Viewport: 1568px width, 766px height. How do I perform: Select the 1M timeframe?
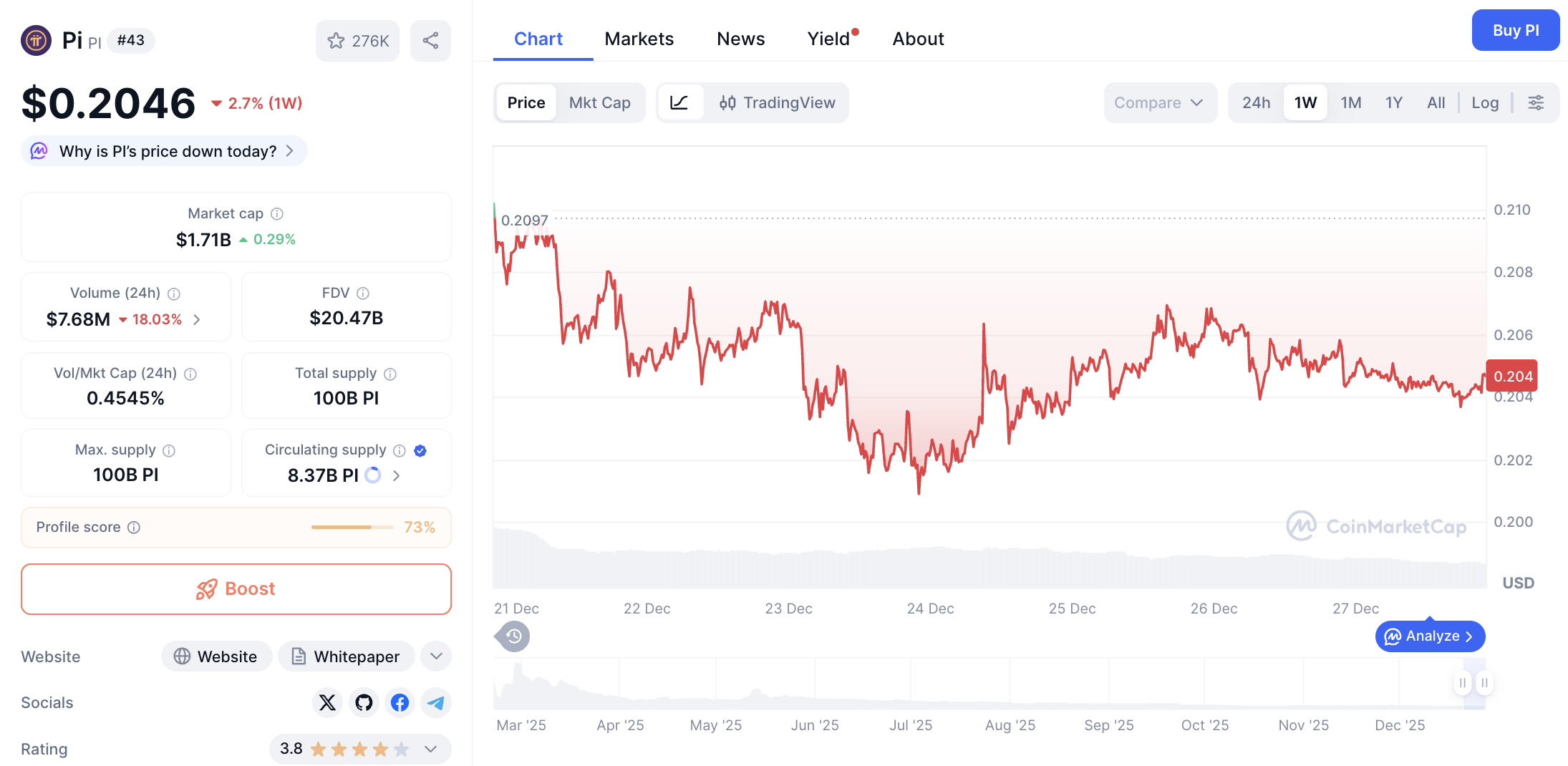click(1351, 102)
